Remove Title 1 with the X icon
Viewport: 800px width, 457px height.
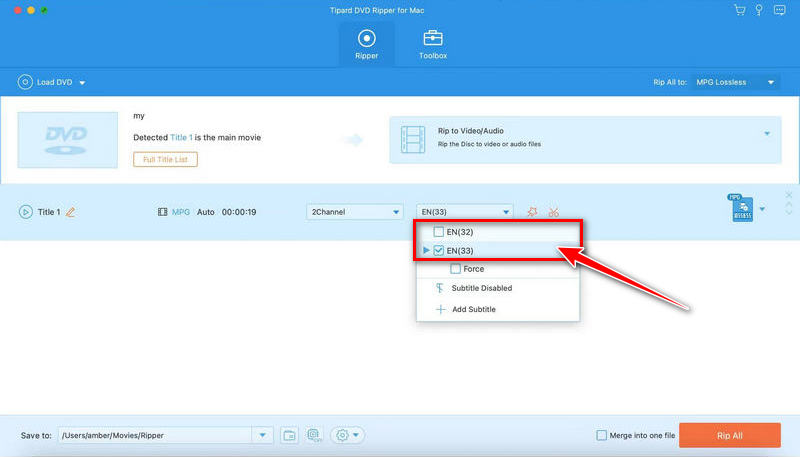[789, 195]
